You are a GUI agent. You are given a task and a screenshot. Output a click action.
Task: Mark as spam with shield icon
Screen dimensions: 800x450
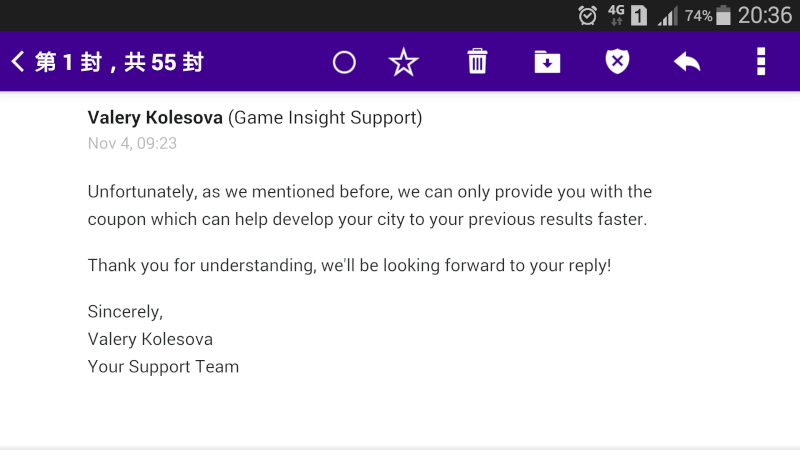click(617, 61)
